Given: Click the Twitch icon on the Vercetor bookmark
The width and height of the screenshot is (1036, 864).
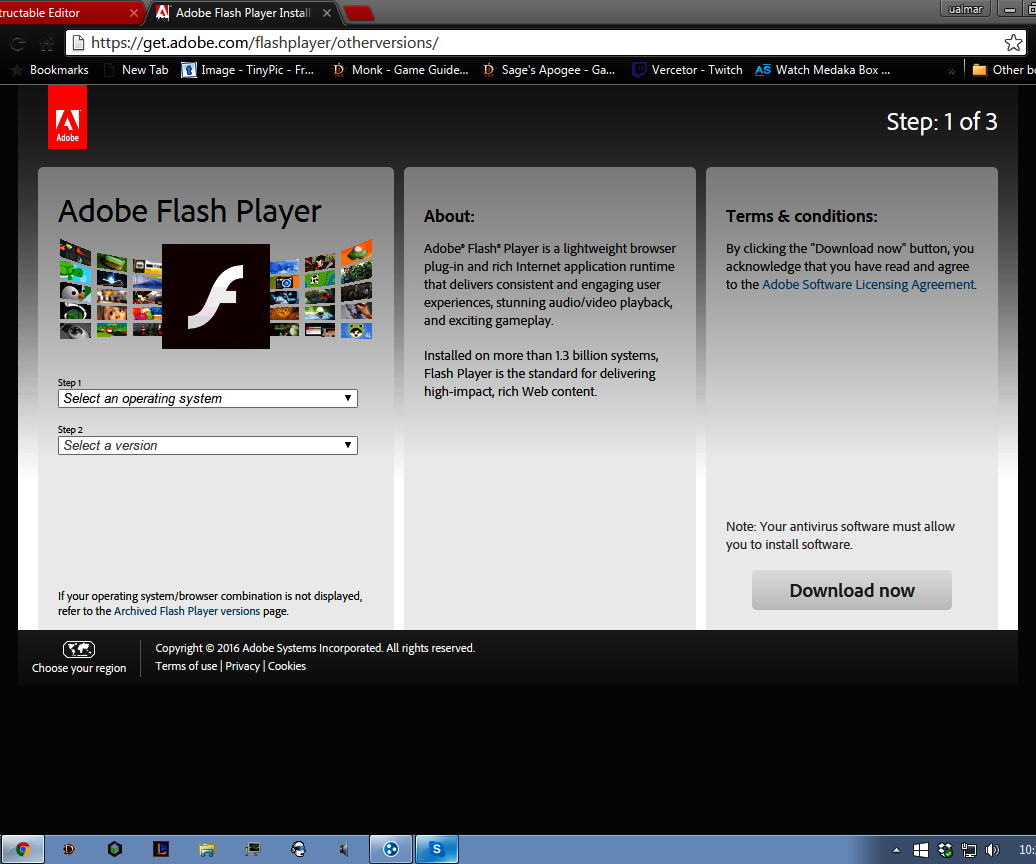Looking at the screenshot, I should pyautogui.click(x=637, y=69).
